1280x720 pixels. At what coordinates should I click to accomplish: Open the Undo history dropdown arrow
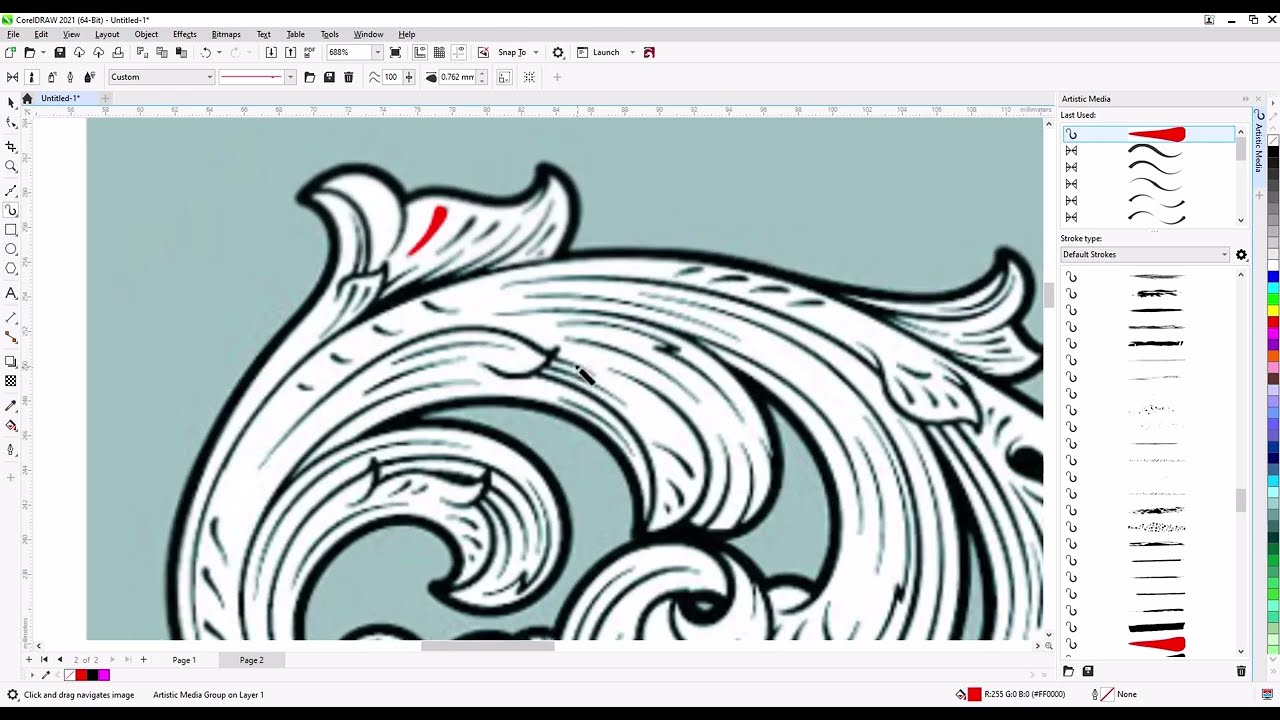point(219,52)
